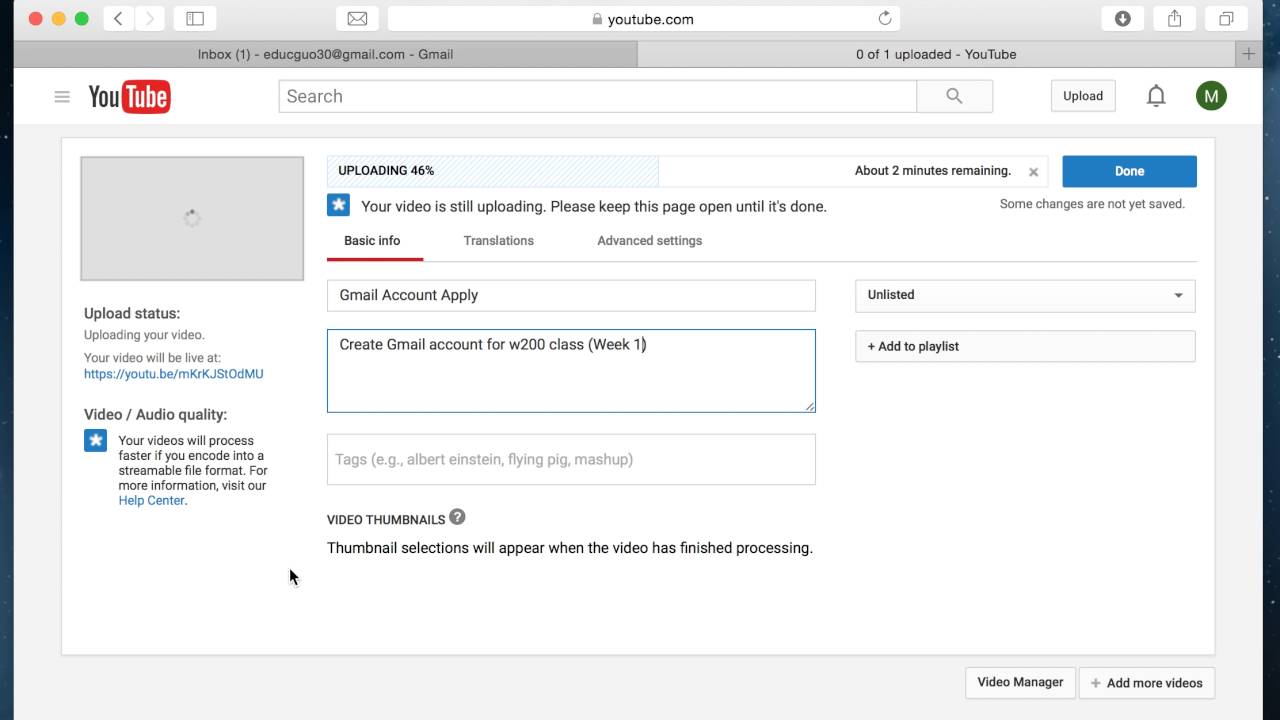
Task: Open the youtu.be video link
Action: click(x=174, y=374)
